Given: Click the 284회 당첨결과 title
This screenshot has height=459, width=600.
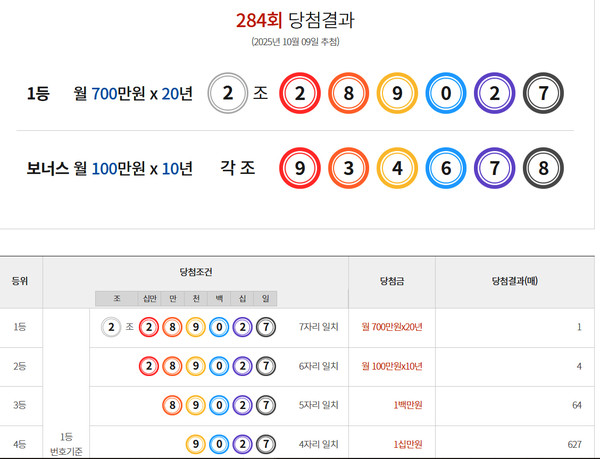Looking at the screenshot, I should (x=295, y=20).
